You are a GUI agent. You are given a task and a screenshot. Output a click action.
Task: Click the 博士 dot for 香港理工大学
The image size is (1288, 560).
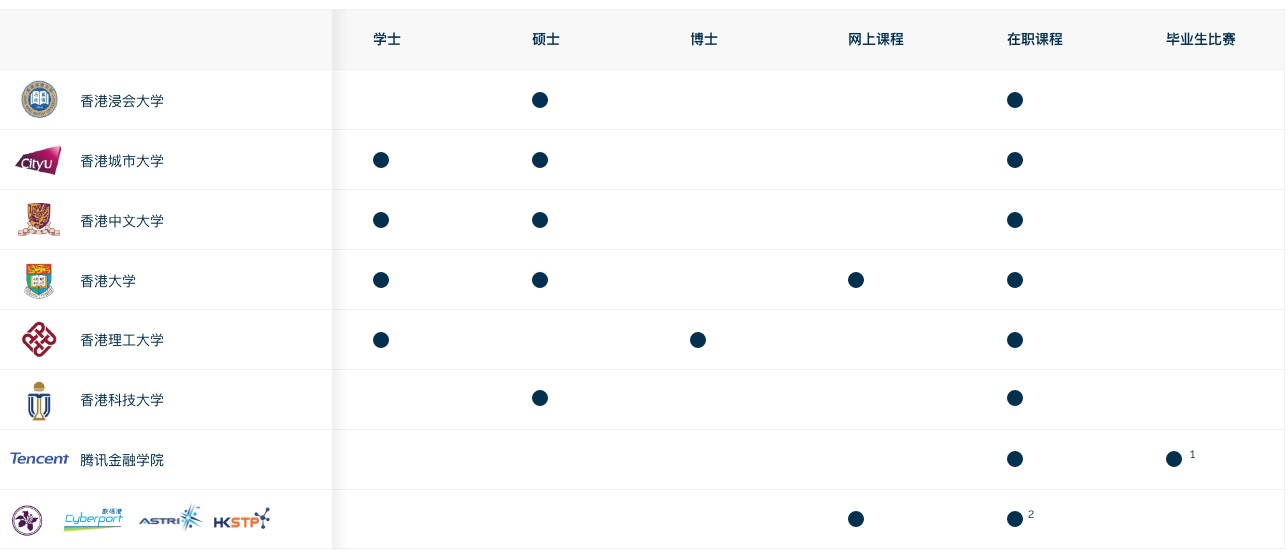pos(698,340)
